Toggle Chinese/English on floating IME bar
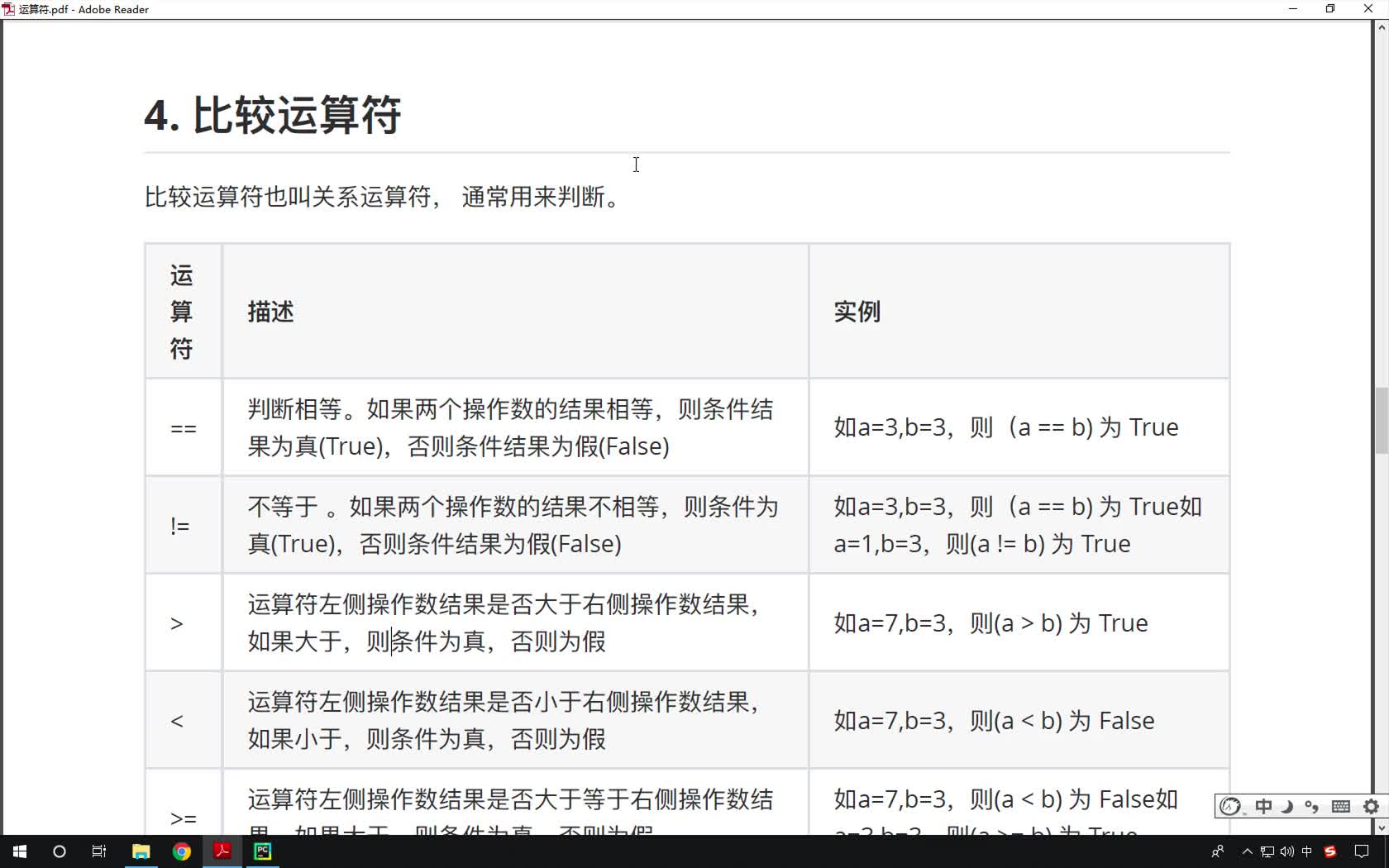 coord(1263,806)
